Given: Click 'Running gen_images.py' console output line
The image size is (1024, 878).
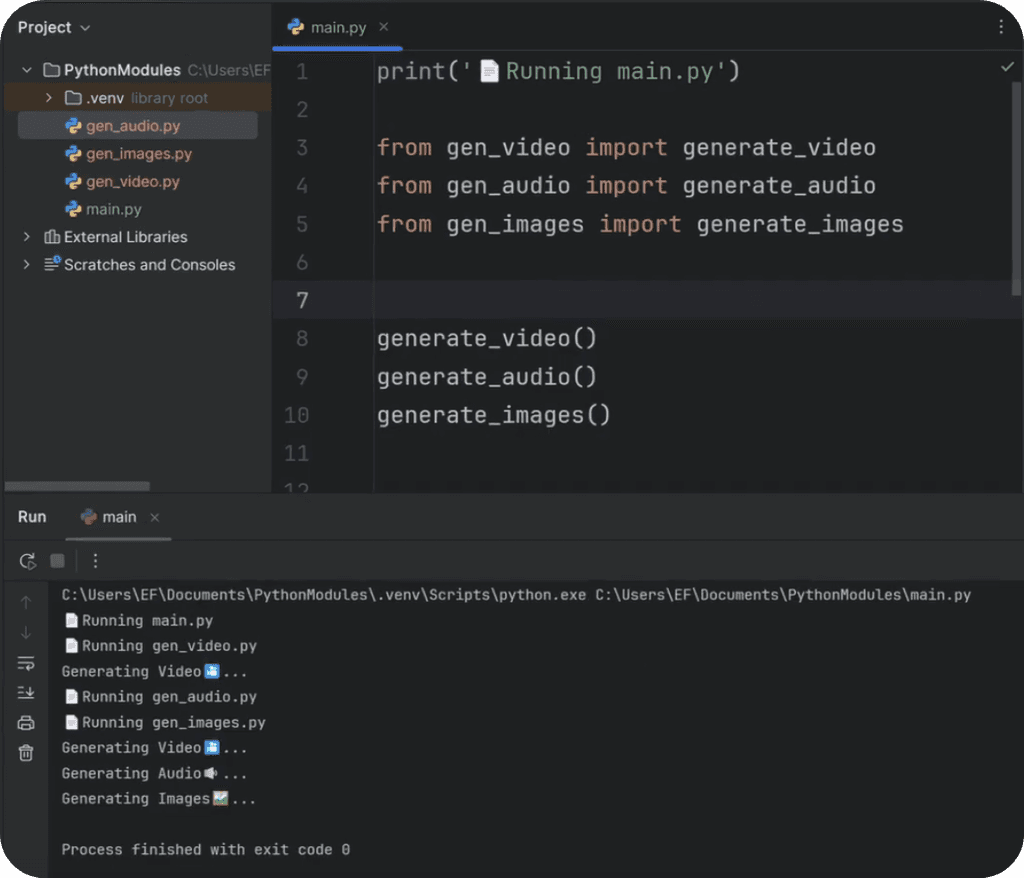Looking at the screenshot, I should [165, 723].
